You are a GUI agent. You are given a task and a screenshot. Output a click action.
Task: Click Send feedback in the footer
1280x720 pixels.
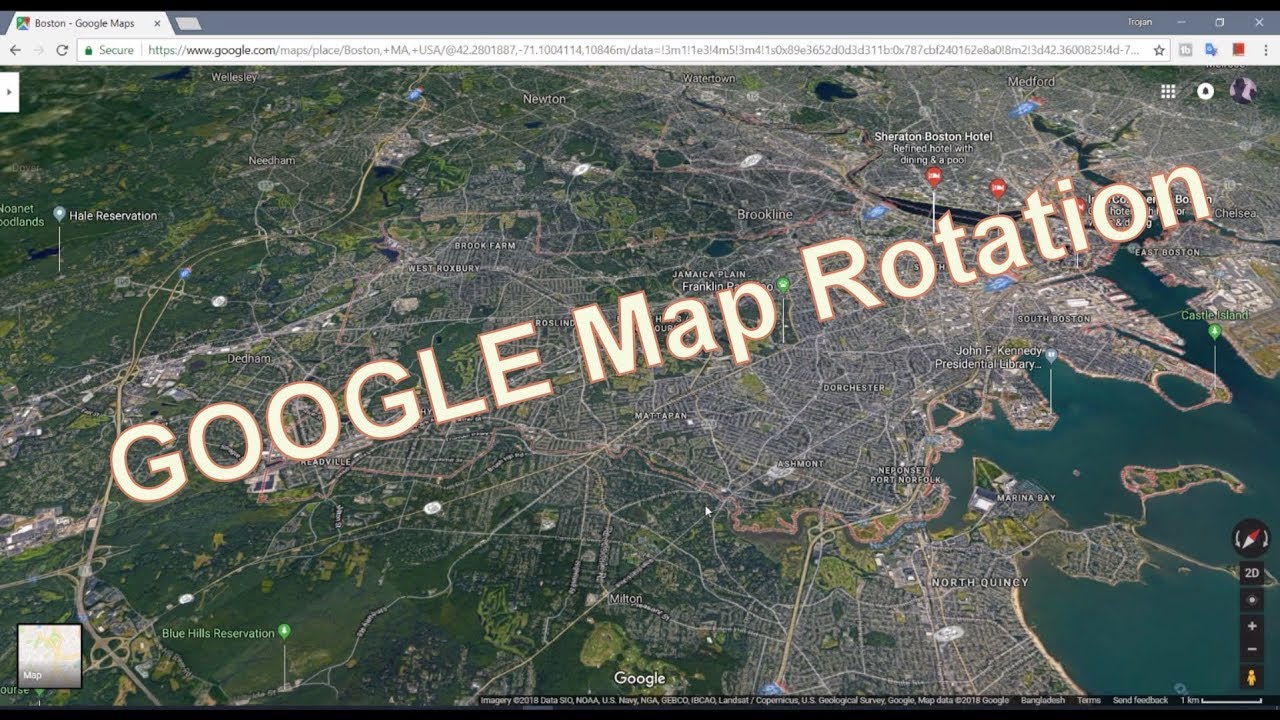[1140, 700]
